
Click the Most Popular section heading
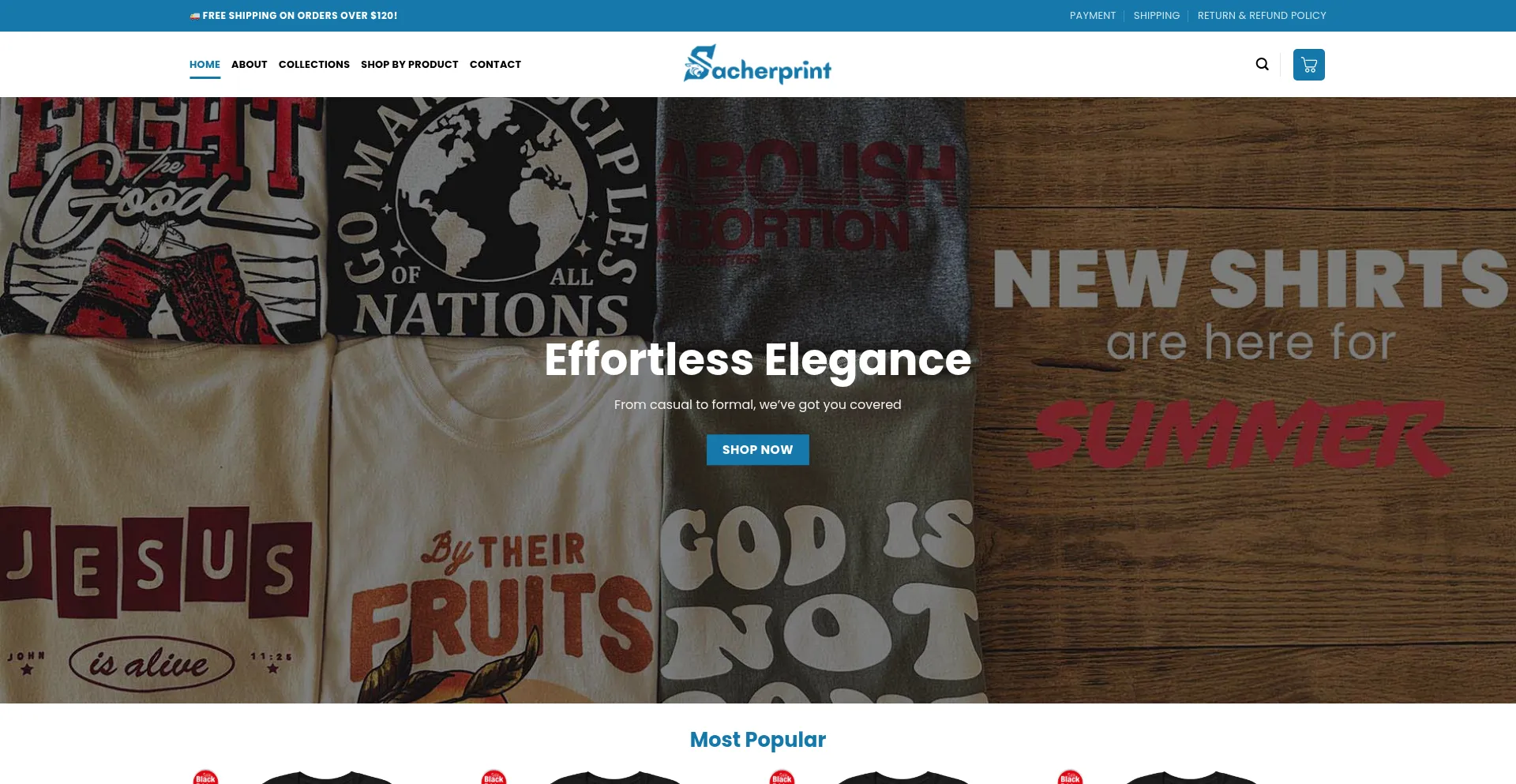757,740
